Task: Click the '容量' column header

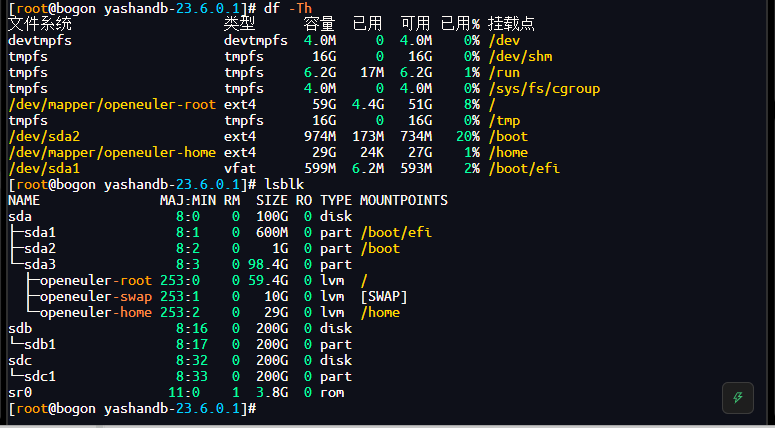Action: click(x=319, y=24)
